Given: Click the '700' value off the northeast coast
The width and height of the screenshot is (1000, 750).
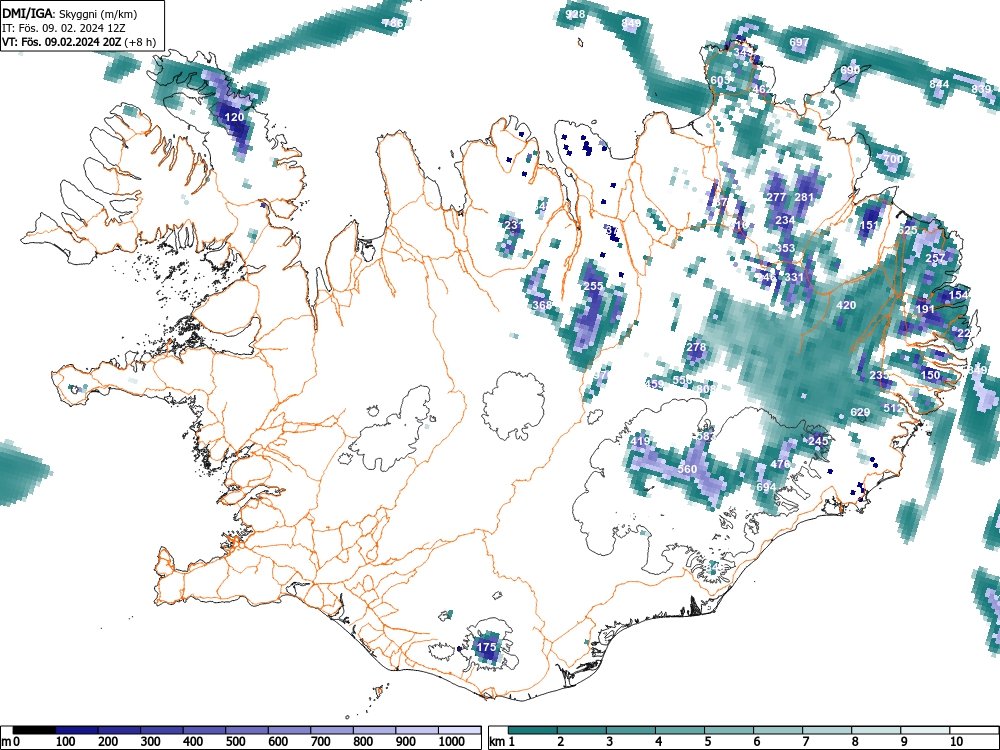Looking at the screenshot, I should (x=893, y=159).
